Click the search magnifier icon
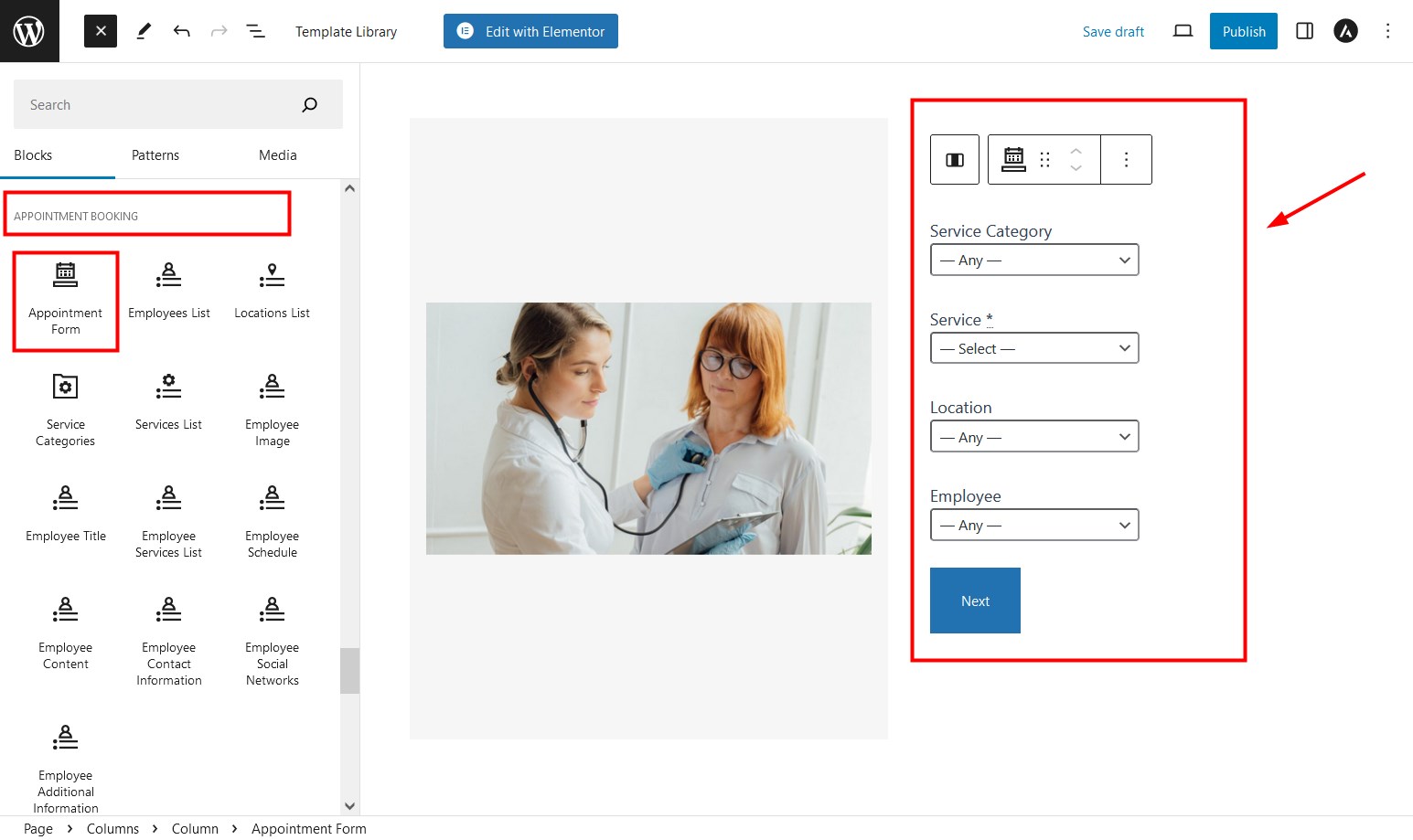This screenshot has width=1413, height=840. pos(310,104)
